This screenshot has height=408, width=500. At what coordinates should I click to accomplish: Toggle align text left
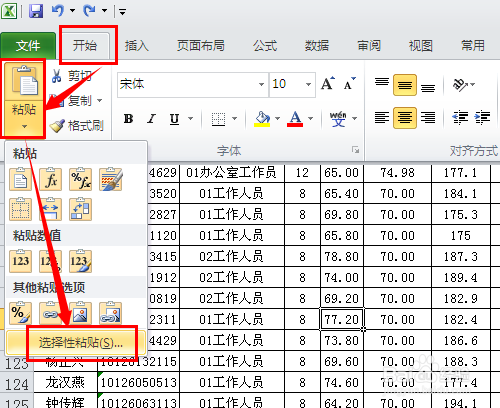[x=382, y=118]
